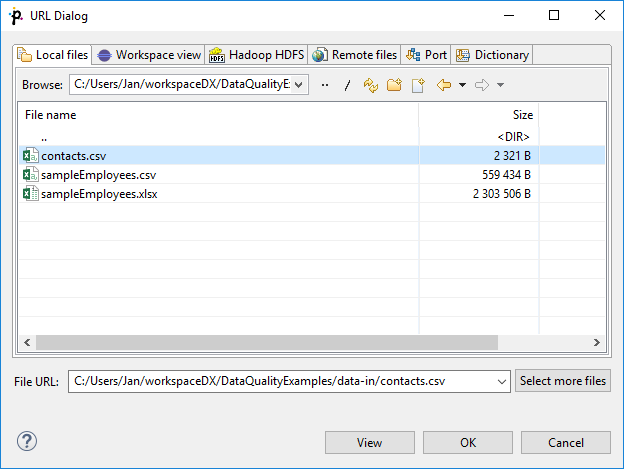
Task: Go to parent directory via the two-dots toolbar button
Action: [x=325, y=85]
